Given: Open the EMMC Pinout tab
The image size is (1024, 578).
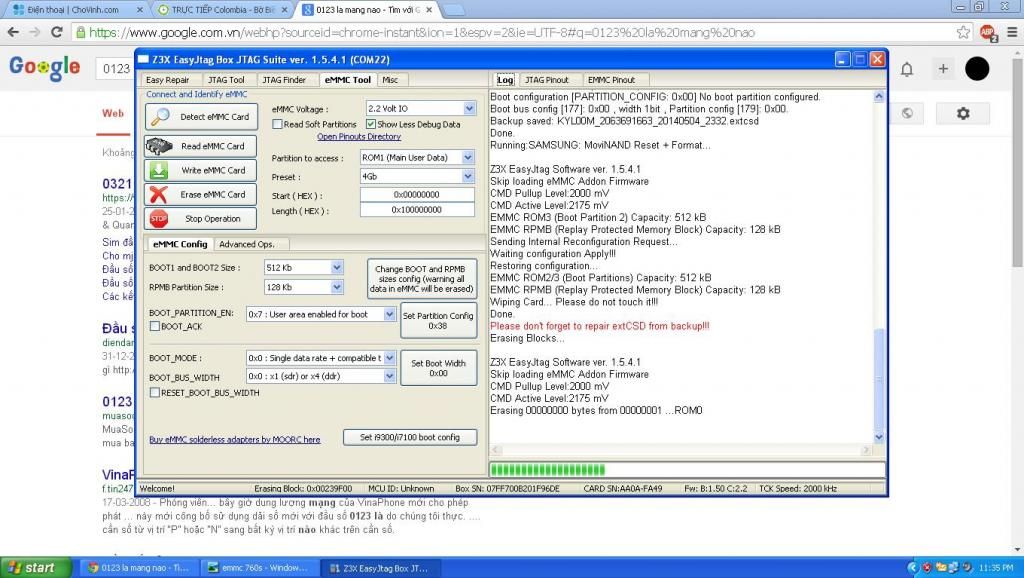Looking at the screenshot, I should point(611,80).
